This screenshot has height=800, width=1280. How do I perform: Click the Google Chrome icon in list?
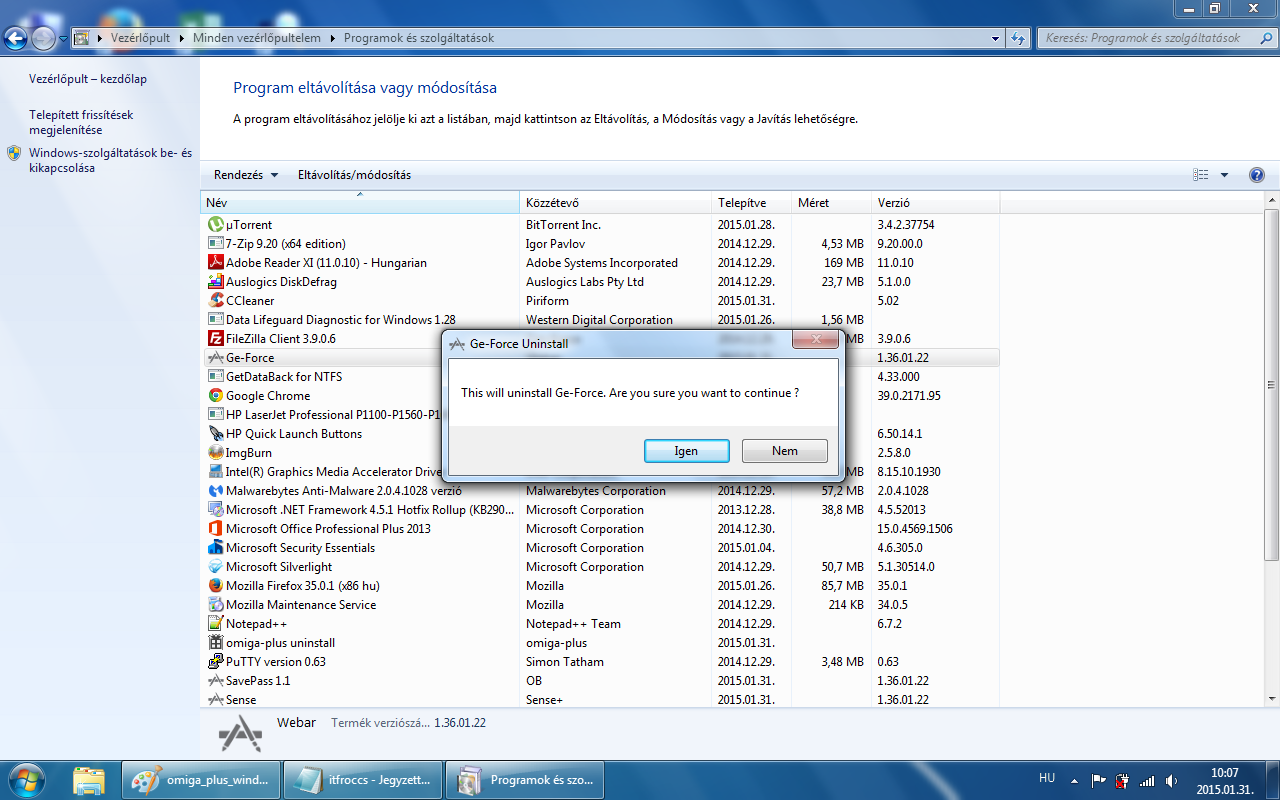[215, 396]
